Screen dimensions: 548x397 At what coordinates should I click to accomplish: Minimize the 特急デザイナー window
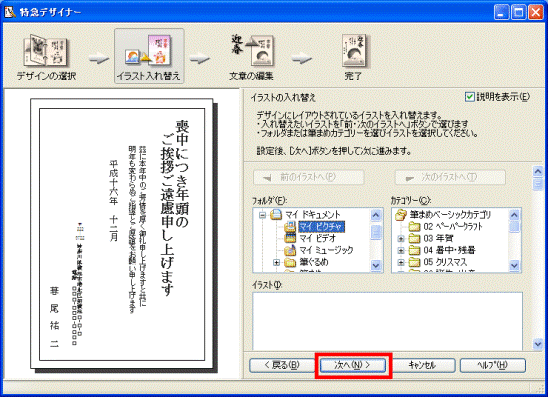coord(502,12)
